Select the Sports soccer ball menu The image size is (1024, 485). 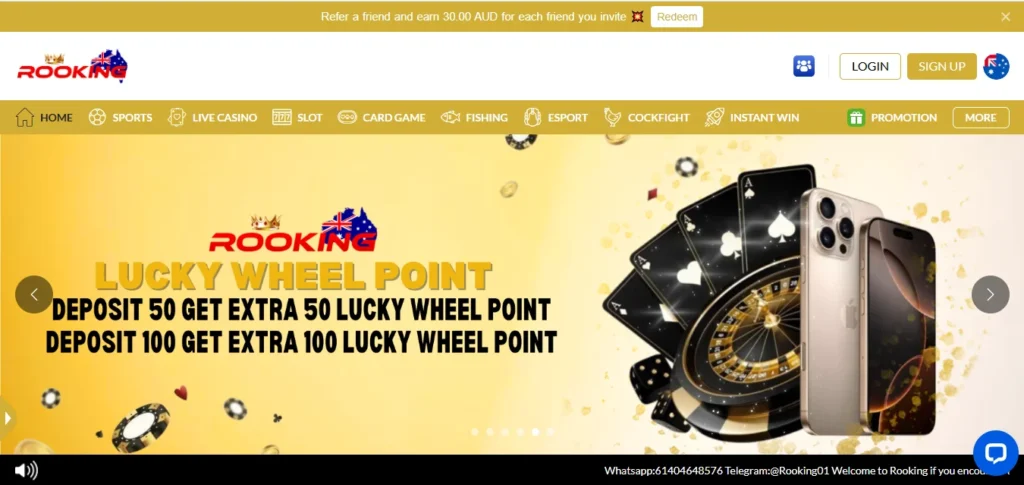(120, 117)
